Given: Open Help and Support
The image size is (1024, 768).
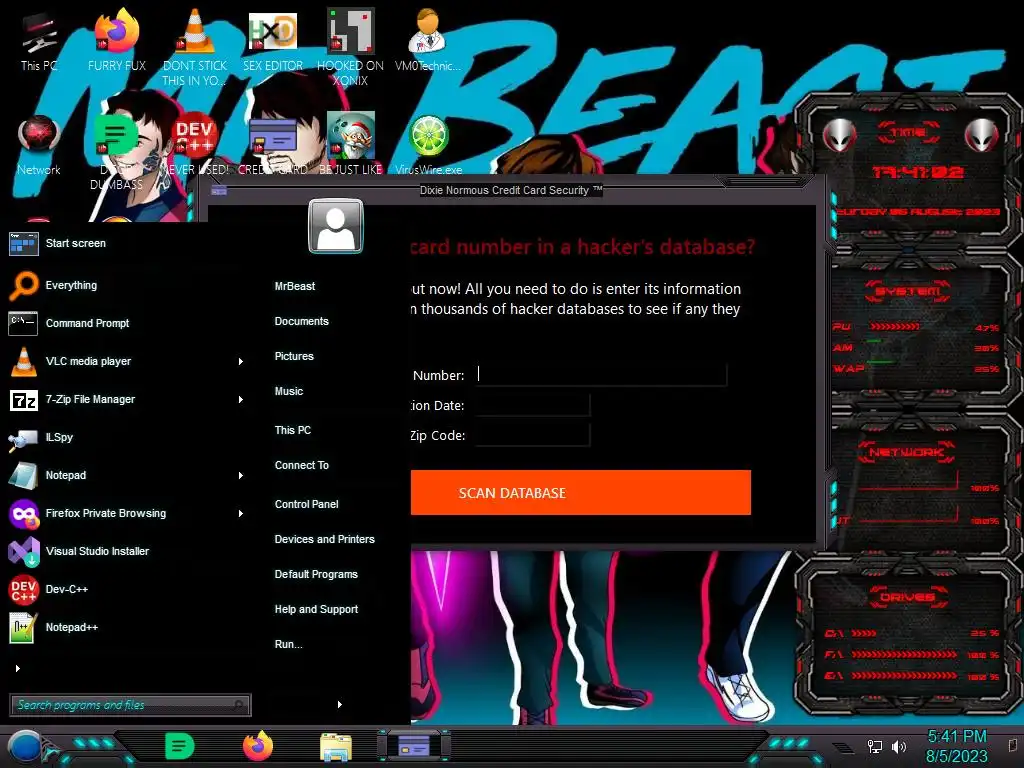Looking at the screenshot, I should pyautogui.click(x=316, y=609).
